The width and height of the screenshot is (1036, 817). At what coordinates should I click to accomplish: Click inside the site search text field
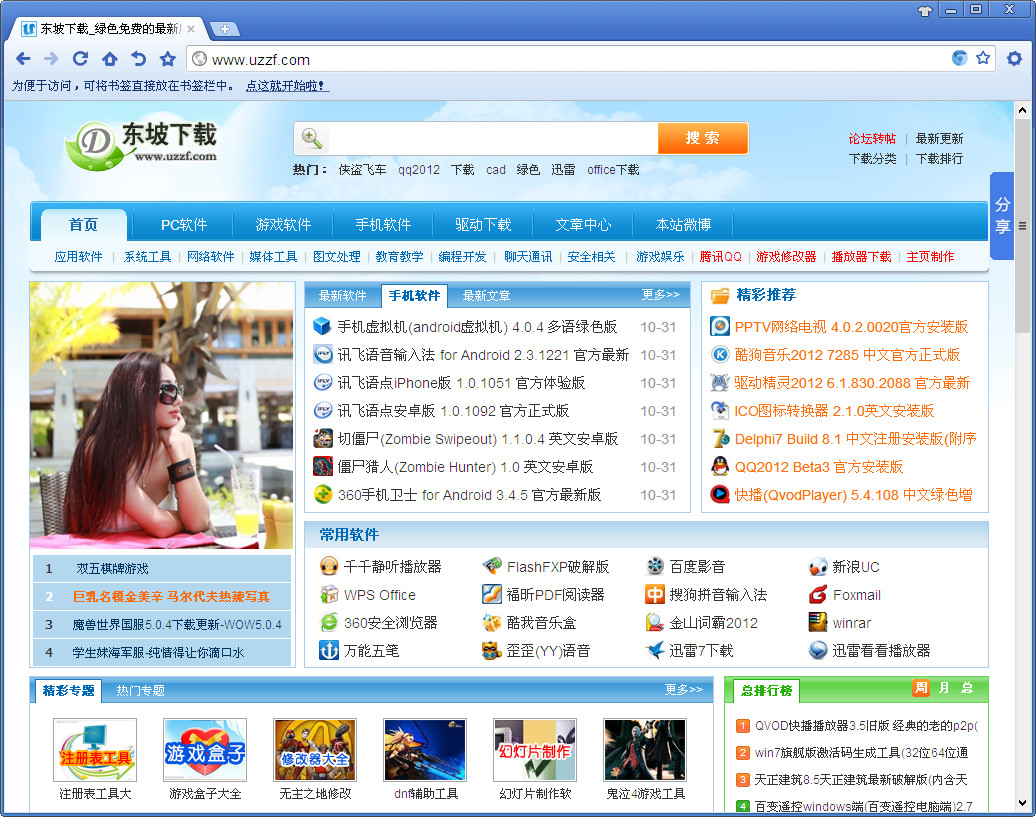(492, 138)
